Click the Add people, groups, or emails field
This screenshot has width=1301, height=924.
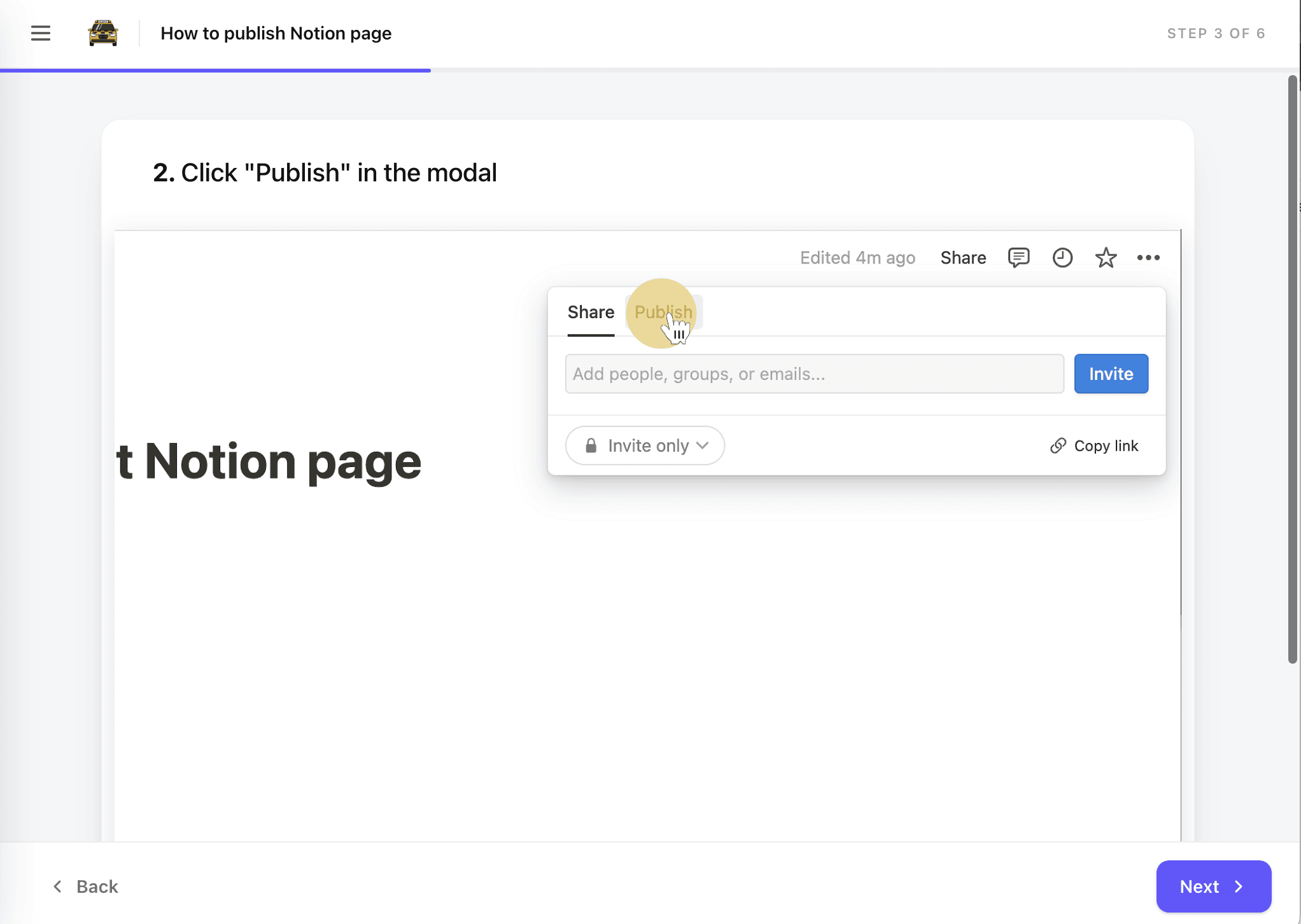(x=814, y=374)
